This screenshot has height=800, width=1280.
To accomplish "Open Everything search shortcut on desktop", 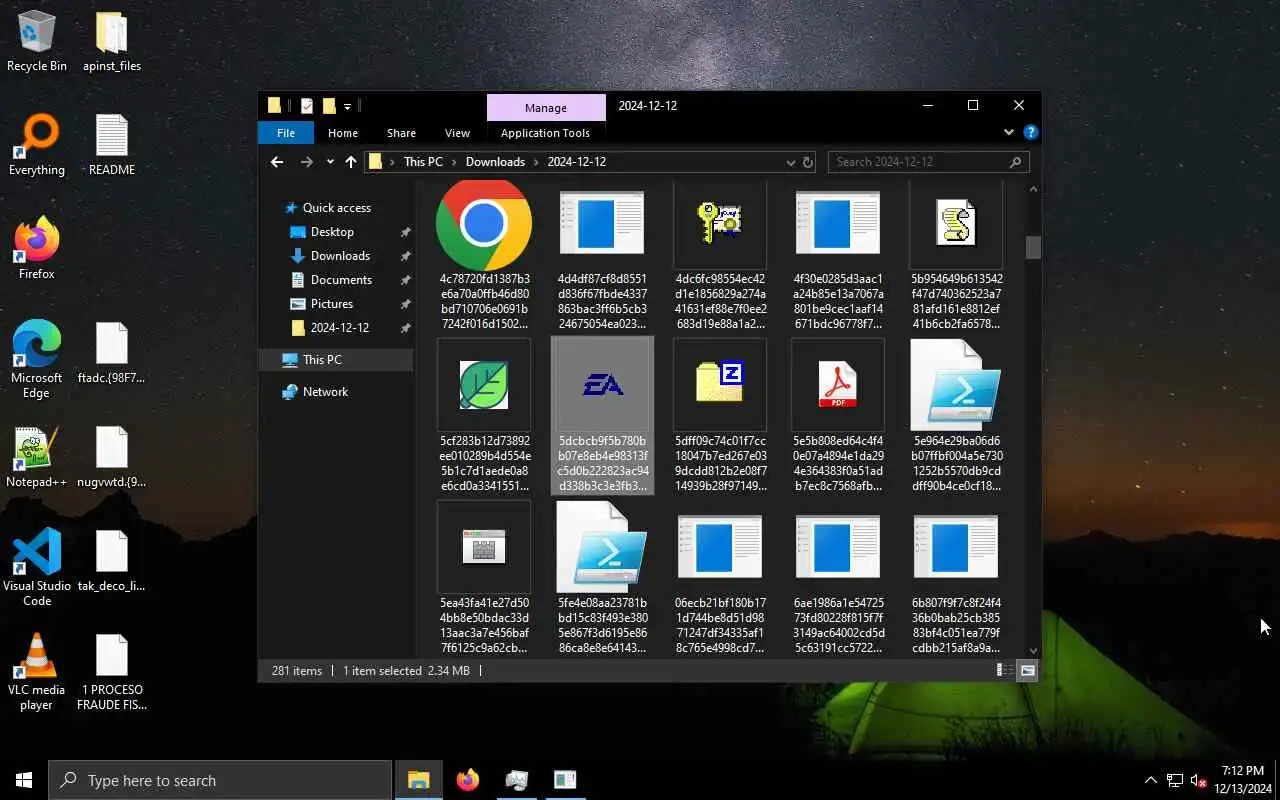I will coord(37,146).
